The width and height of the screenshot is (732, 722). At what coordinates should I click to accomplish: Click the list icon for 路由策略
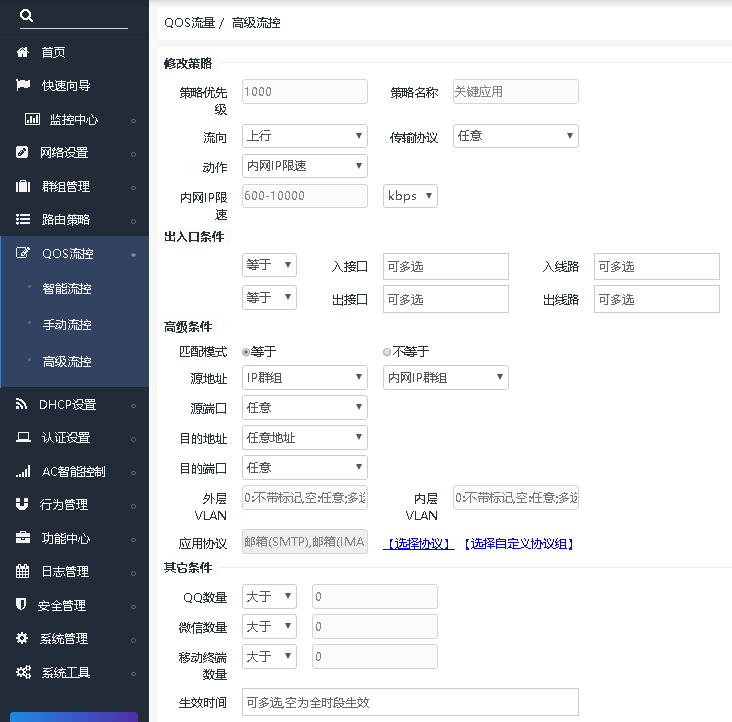(x=22, y=219)
